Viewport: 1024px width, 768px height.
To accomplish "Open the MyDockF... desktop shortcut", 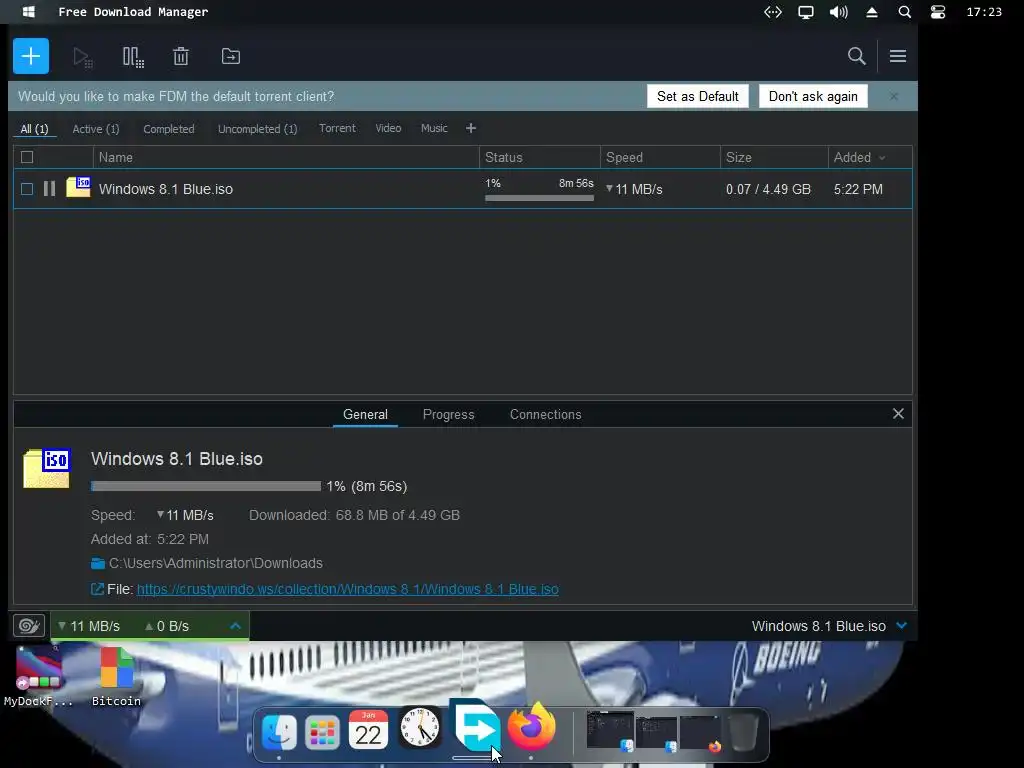I will [39, 677].
